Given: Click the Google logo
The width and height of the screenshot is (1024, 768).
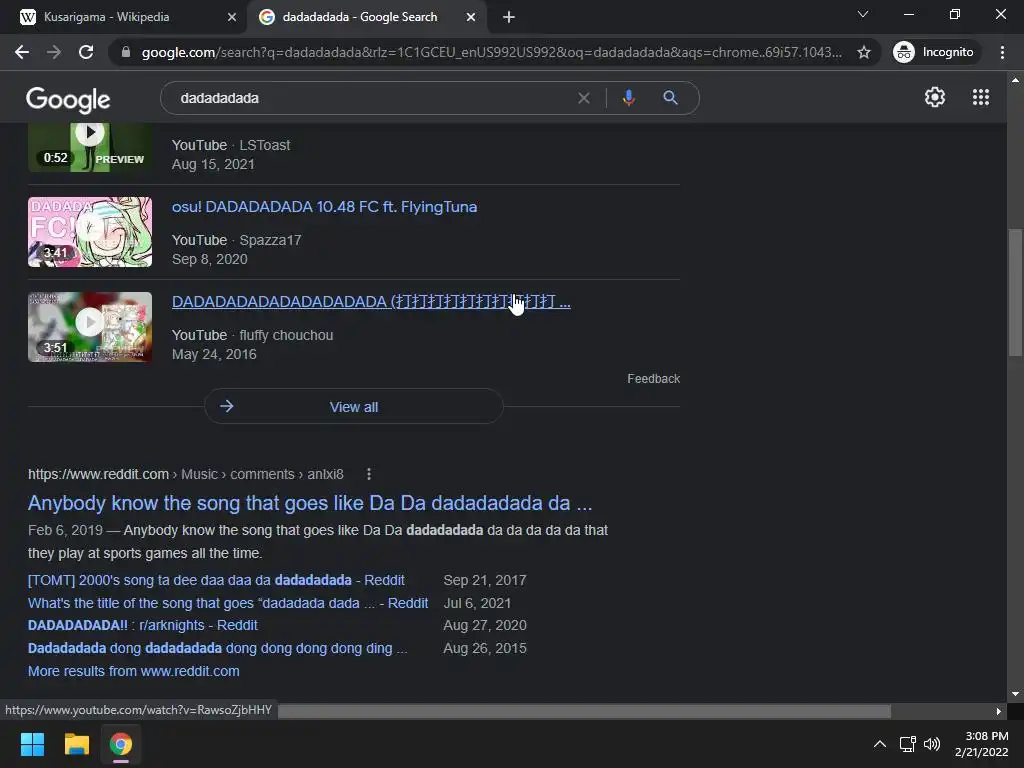Looking at the screenshot, I should point(68,99).
